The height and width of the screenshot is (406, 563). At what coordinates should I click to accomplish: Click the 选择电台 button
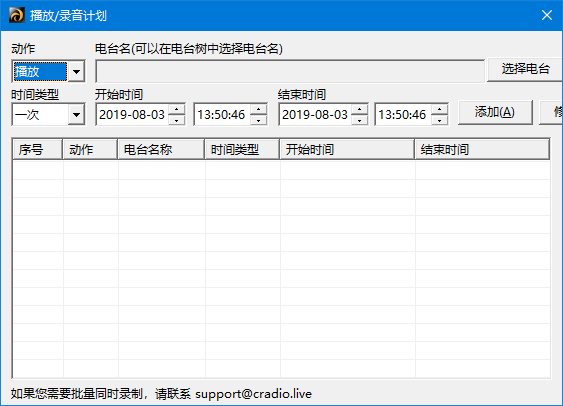coord(525,69)
